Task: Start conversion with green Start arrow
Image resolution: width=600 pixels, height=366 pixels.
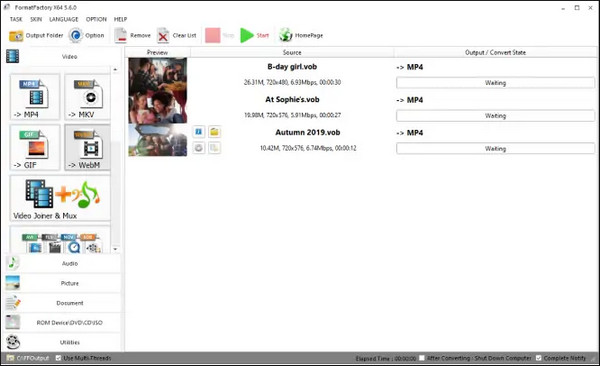Action: (247, 36)
